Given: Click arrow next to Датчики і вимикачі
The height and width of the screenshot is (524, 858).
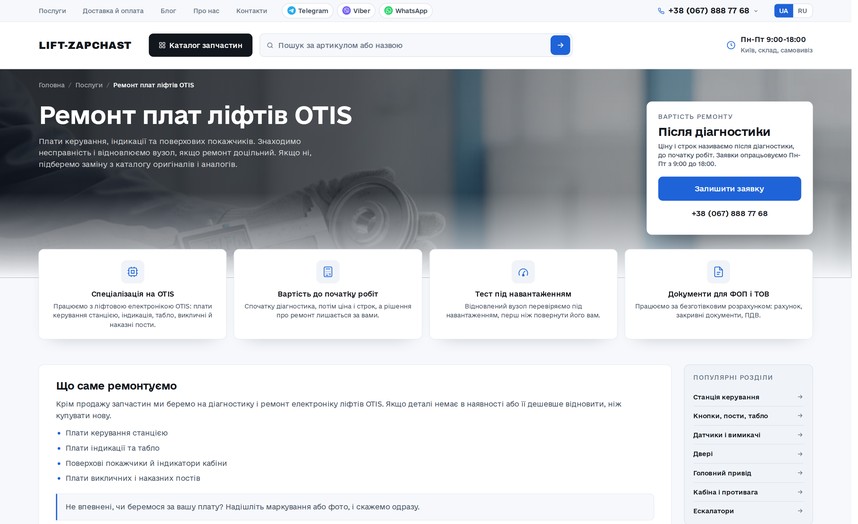Looking at the screenshot, I should (x=800, y=435).
